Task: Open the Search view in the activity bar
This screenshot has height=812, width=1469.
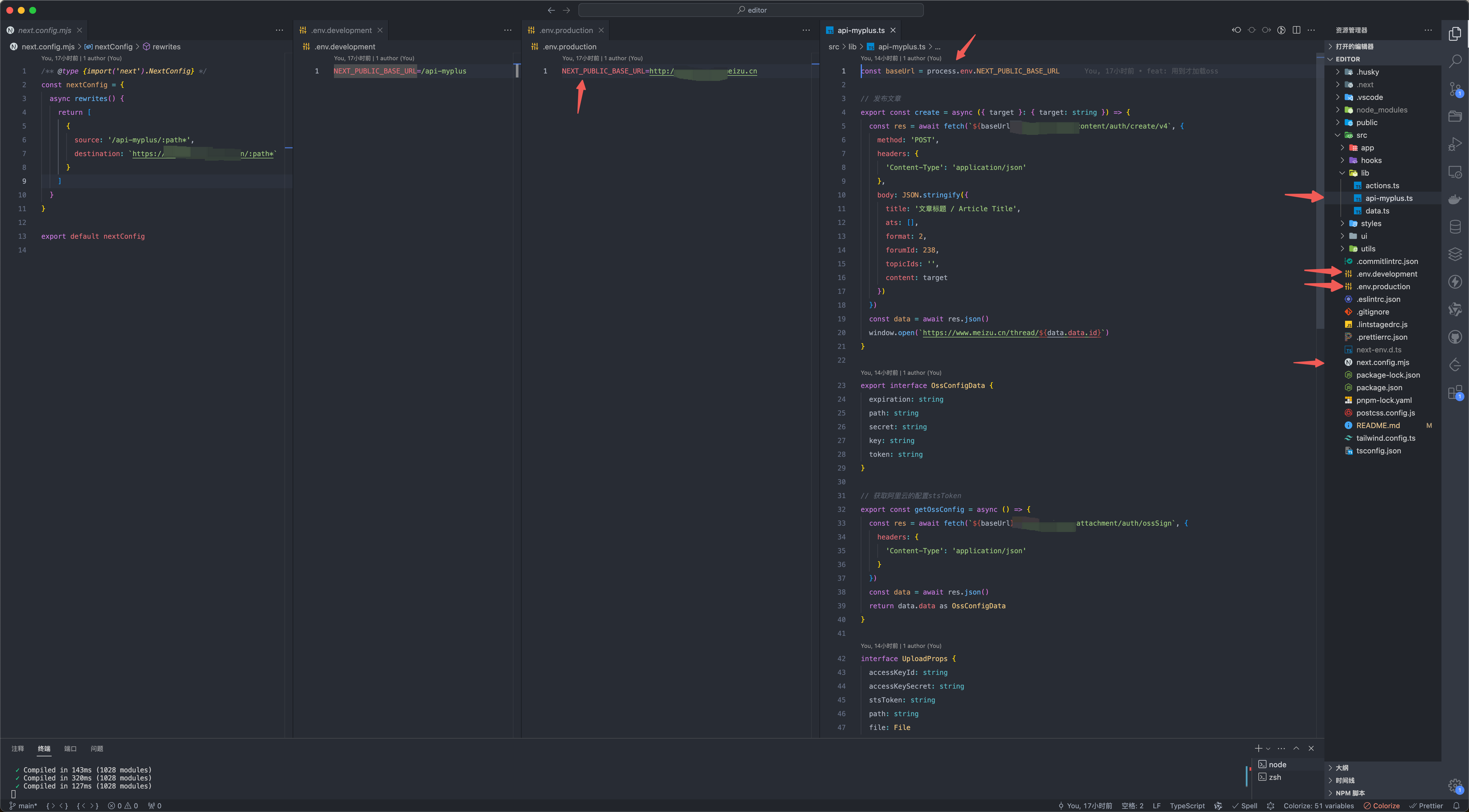Action: point(1455,61)
